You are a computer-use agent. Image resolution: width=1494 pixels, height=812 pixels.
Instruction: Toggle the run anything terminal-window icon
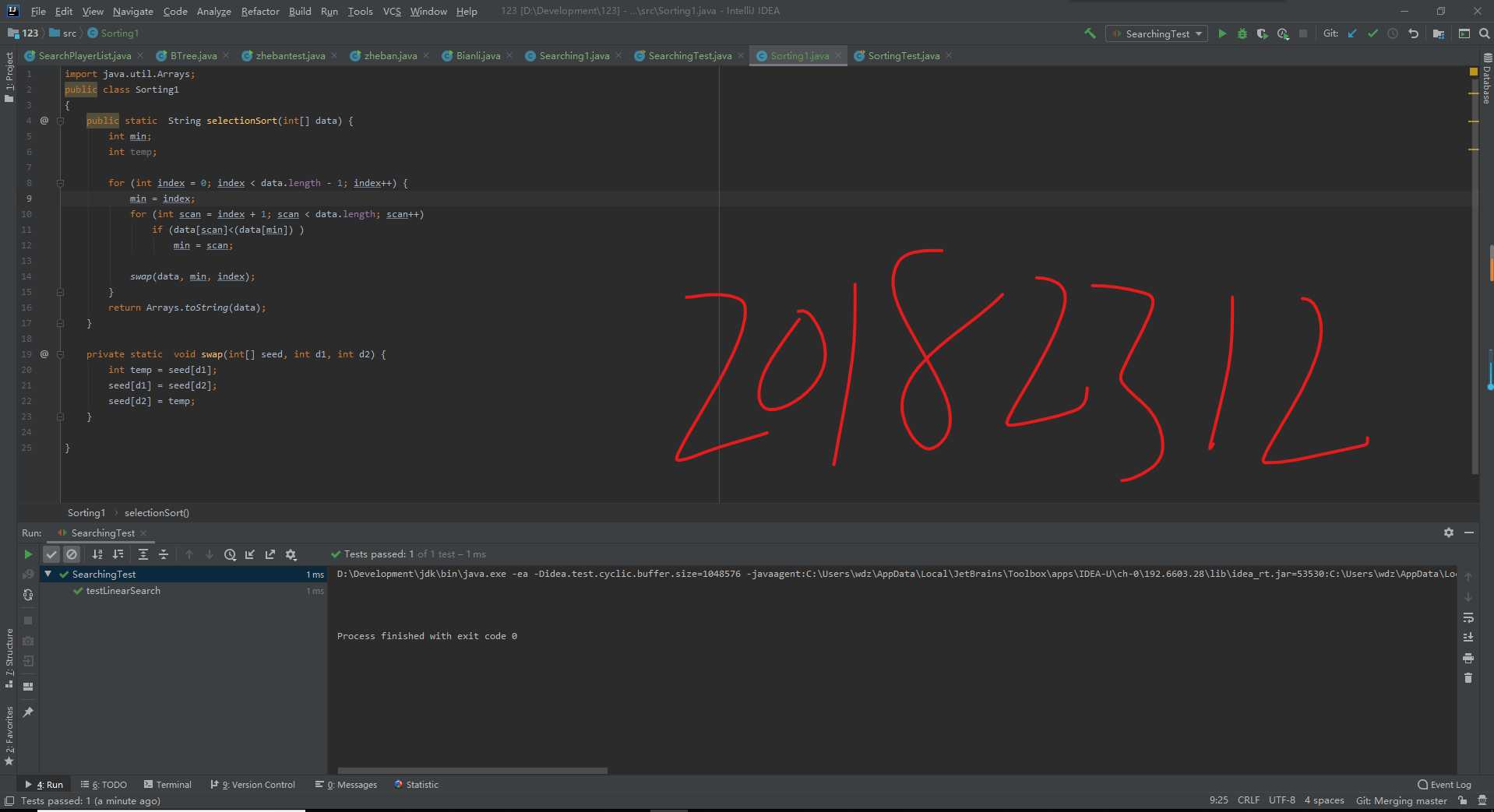pyautogui.click(x=1464, y=33)
